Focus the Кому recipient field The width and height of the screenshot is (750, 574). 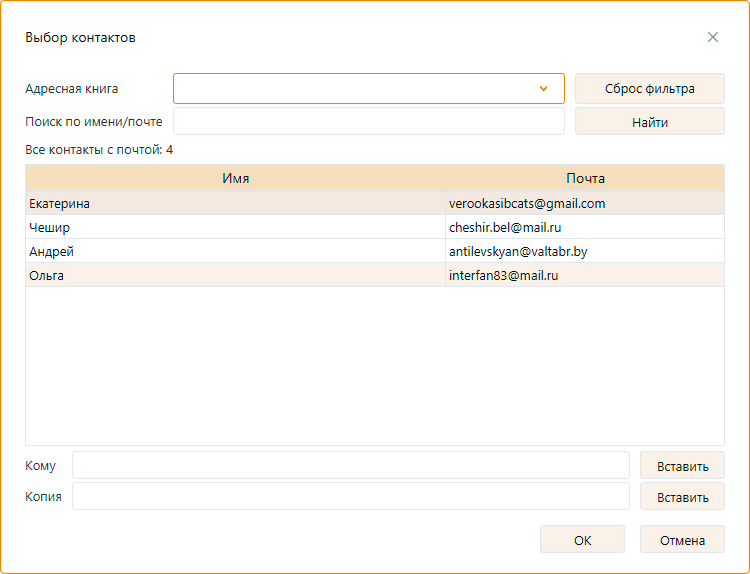(350, 465)
